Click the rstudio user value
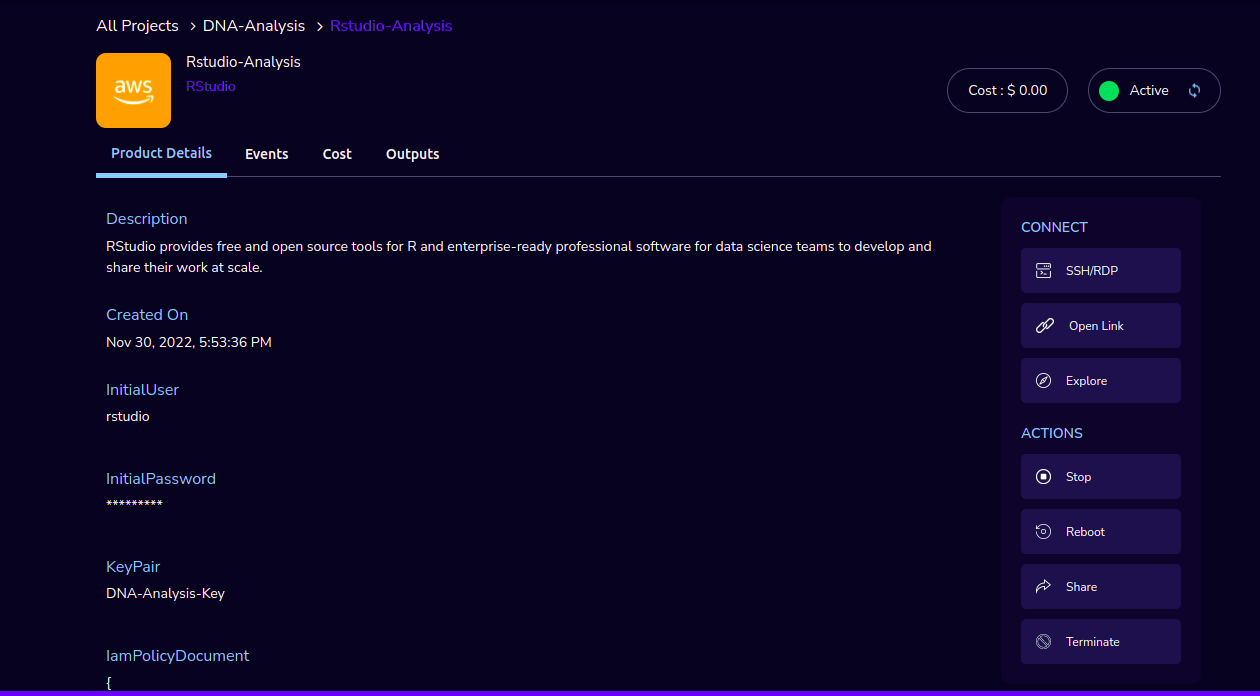Screen dimensions: 1260x696 point(128,416)
